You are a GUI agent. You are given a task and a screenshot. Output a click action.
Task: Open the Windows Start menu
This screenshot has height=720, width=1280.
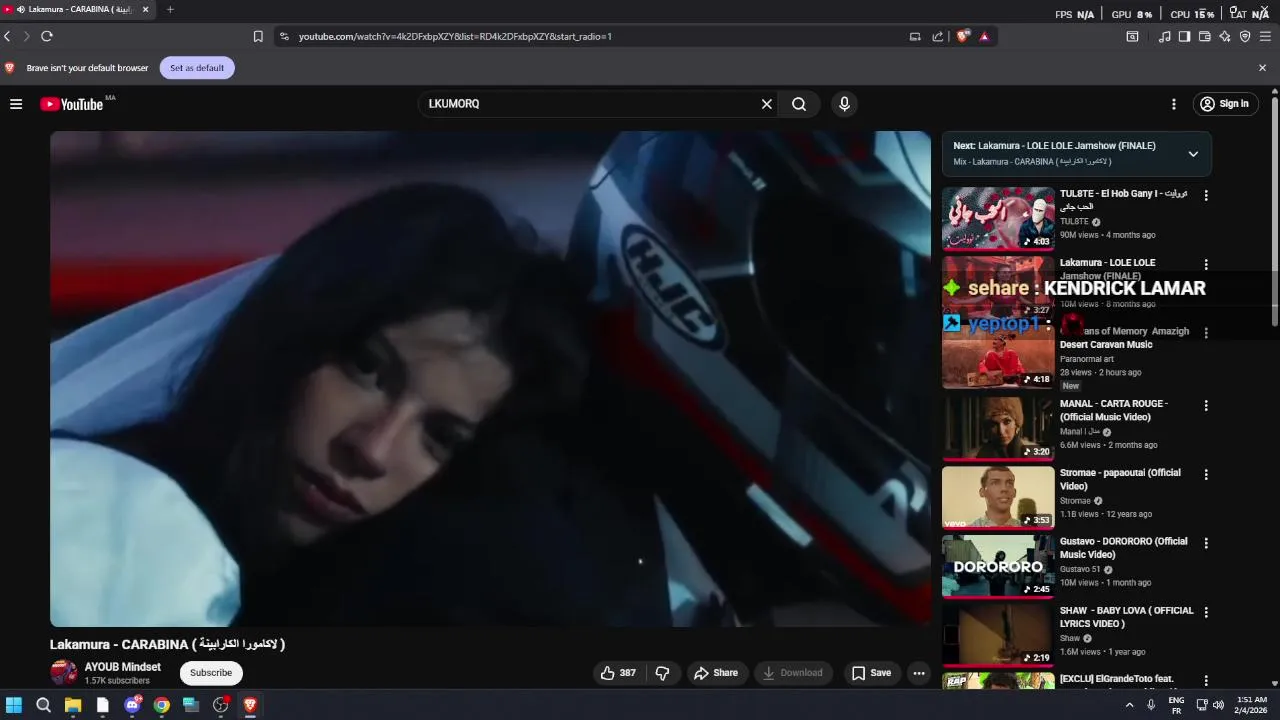pyautogui.click(x=14, y=705)
